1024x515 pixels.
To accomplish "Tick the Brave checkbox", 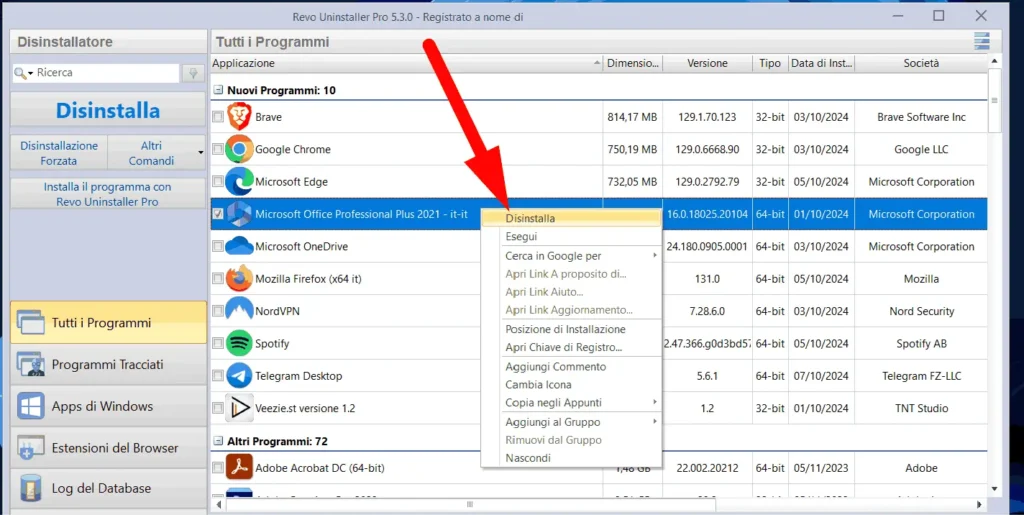I will click(x=217, y=117).
